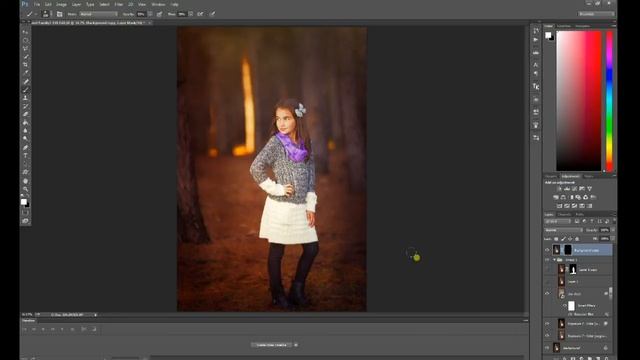Click the rainbow hue slider strip

(x=609, y=101)
